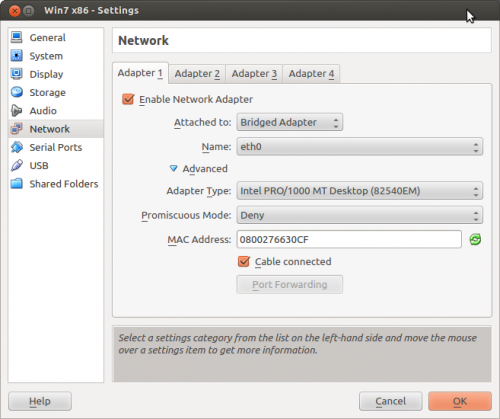Viewport: 500px width, 419px height.
Task: Open the General settings category icon
Action: point(16,37)
